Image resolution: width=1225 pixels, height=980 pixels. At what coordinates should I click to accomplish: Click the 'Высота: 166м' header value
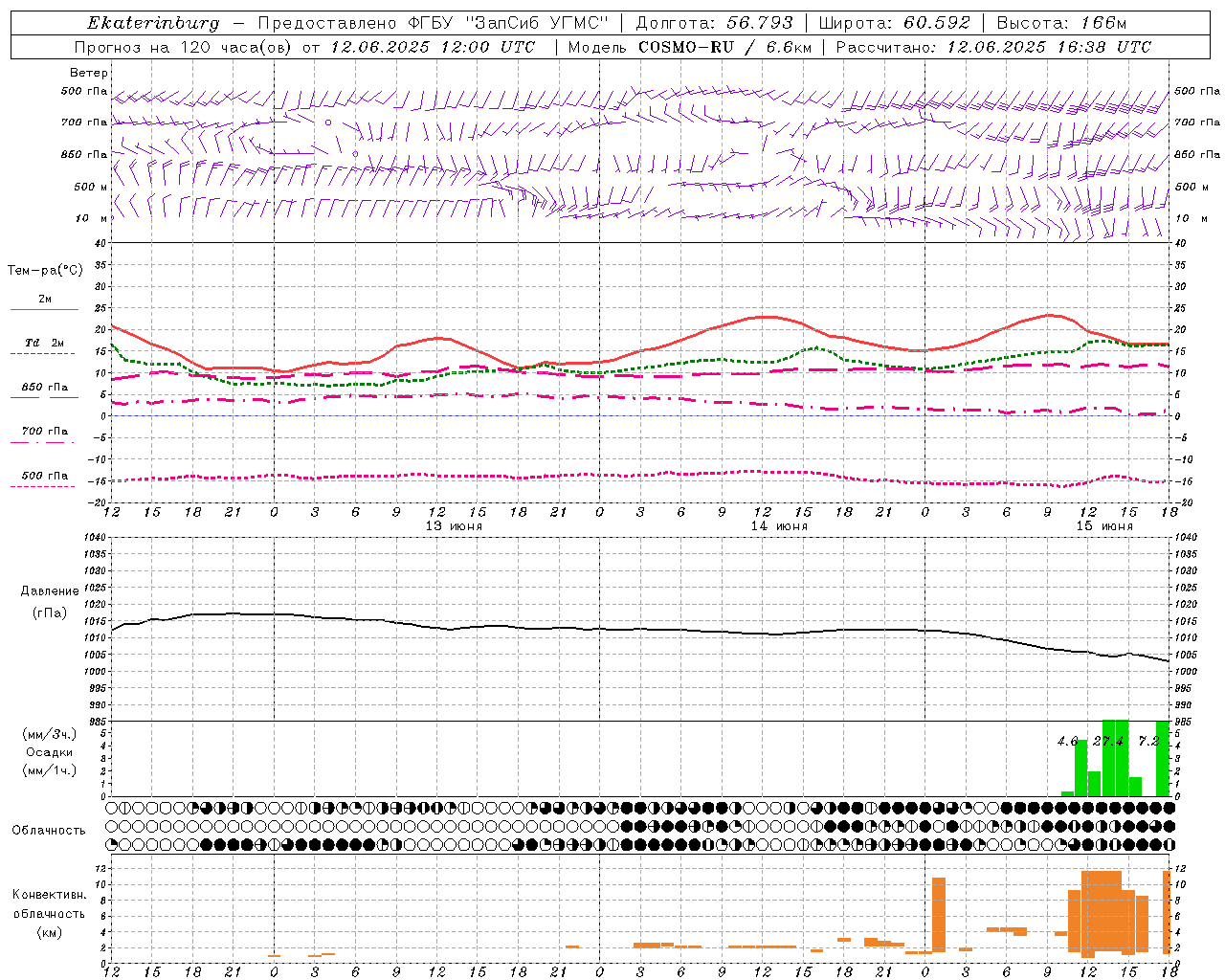pyautogui.click(x=1062, y=23)
